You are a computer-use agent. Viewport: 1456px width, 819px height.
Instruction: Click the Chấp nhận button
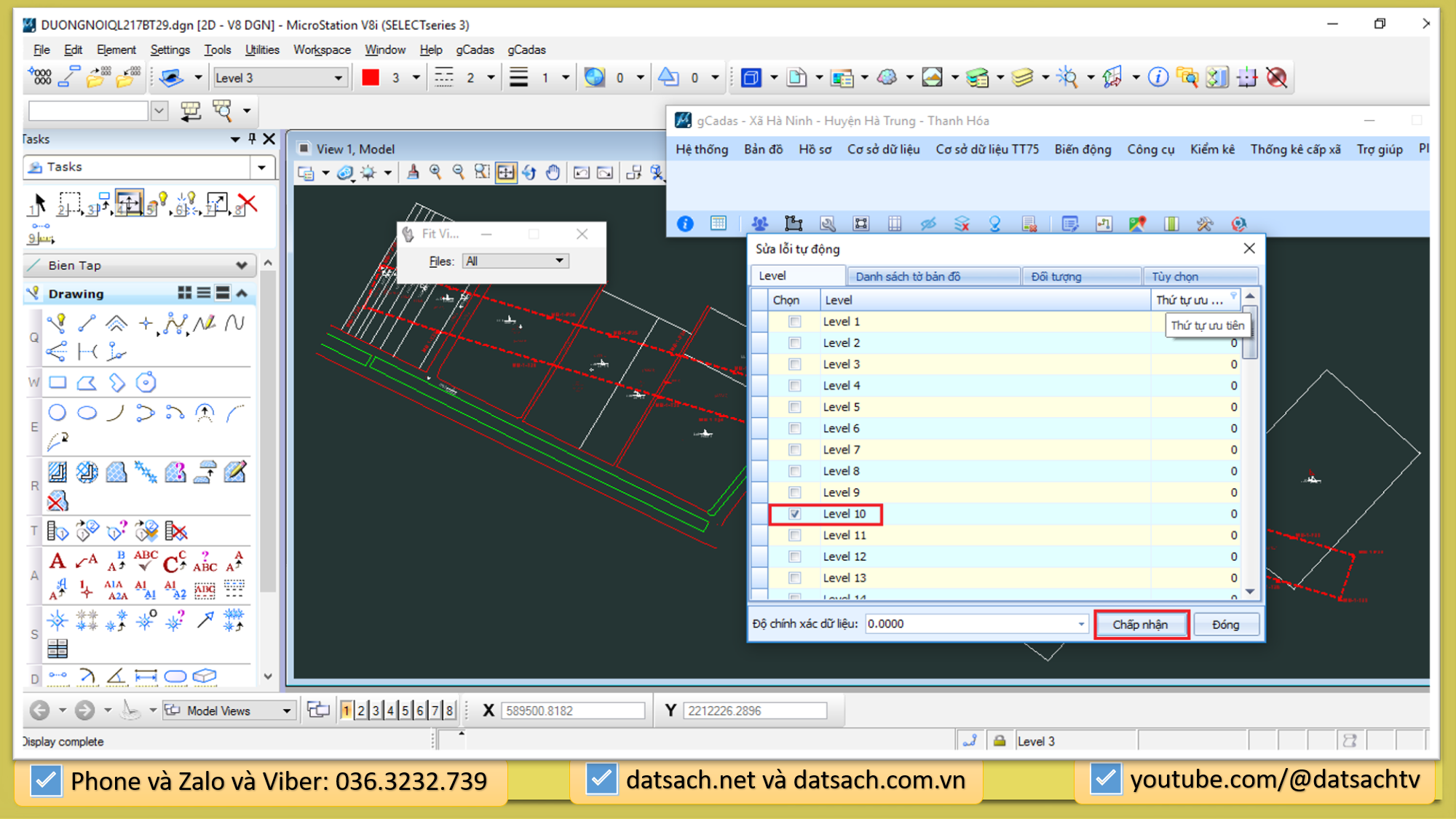(x=1140, y=625)
